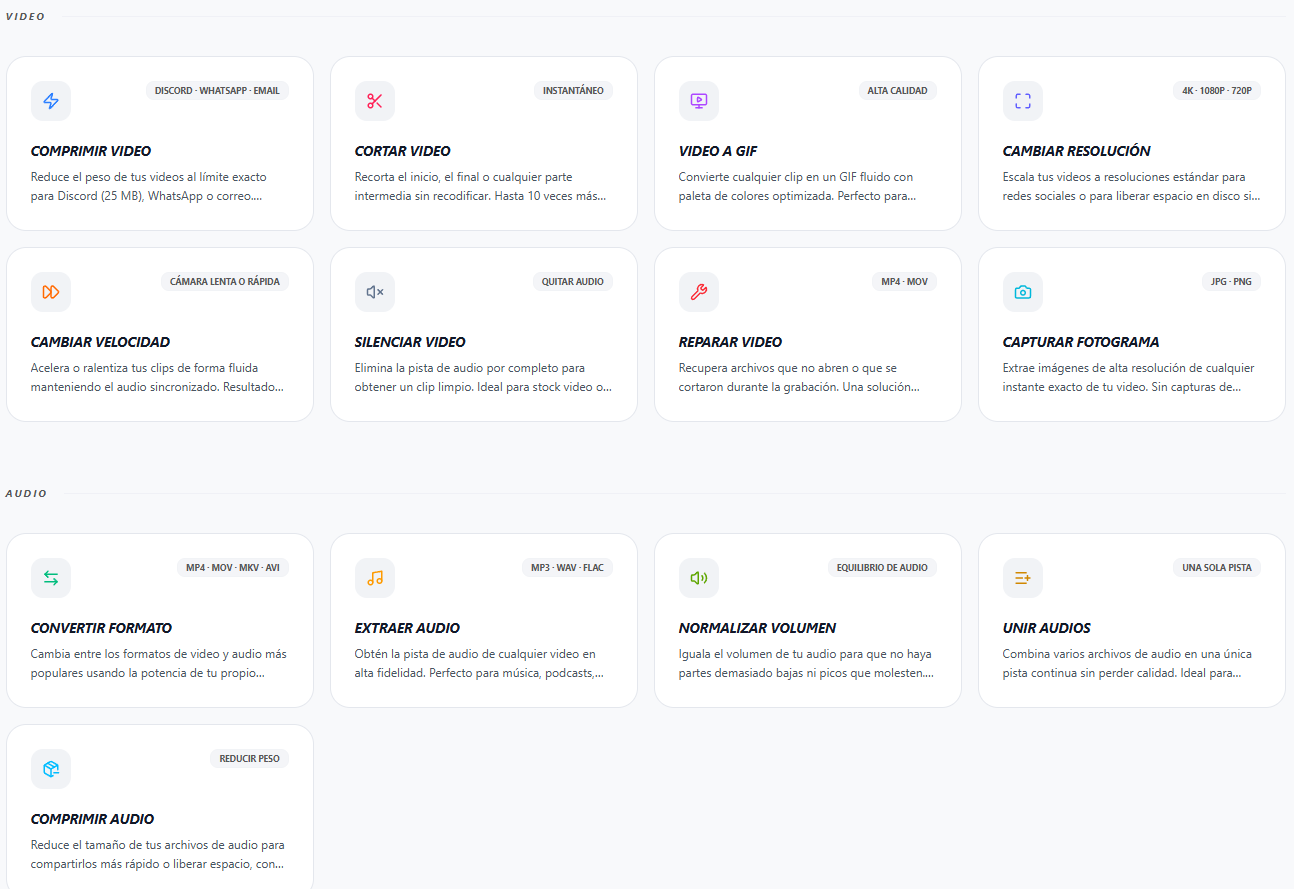Image resolution: width=1294 pixels, height=889 pixels.
Task: Select the EXTRAER AUDIO title
Action: click(408, 628)
